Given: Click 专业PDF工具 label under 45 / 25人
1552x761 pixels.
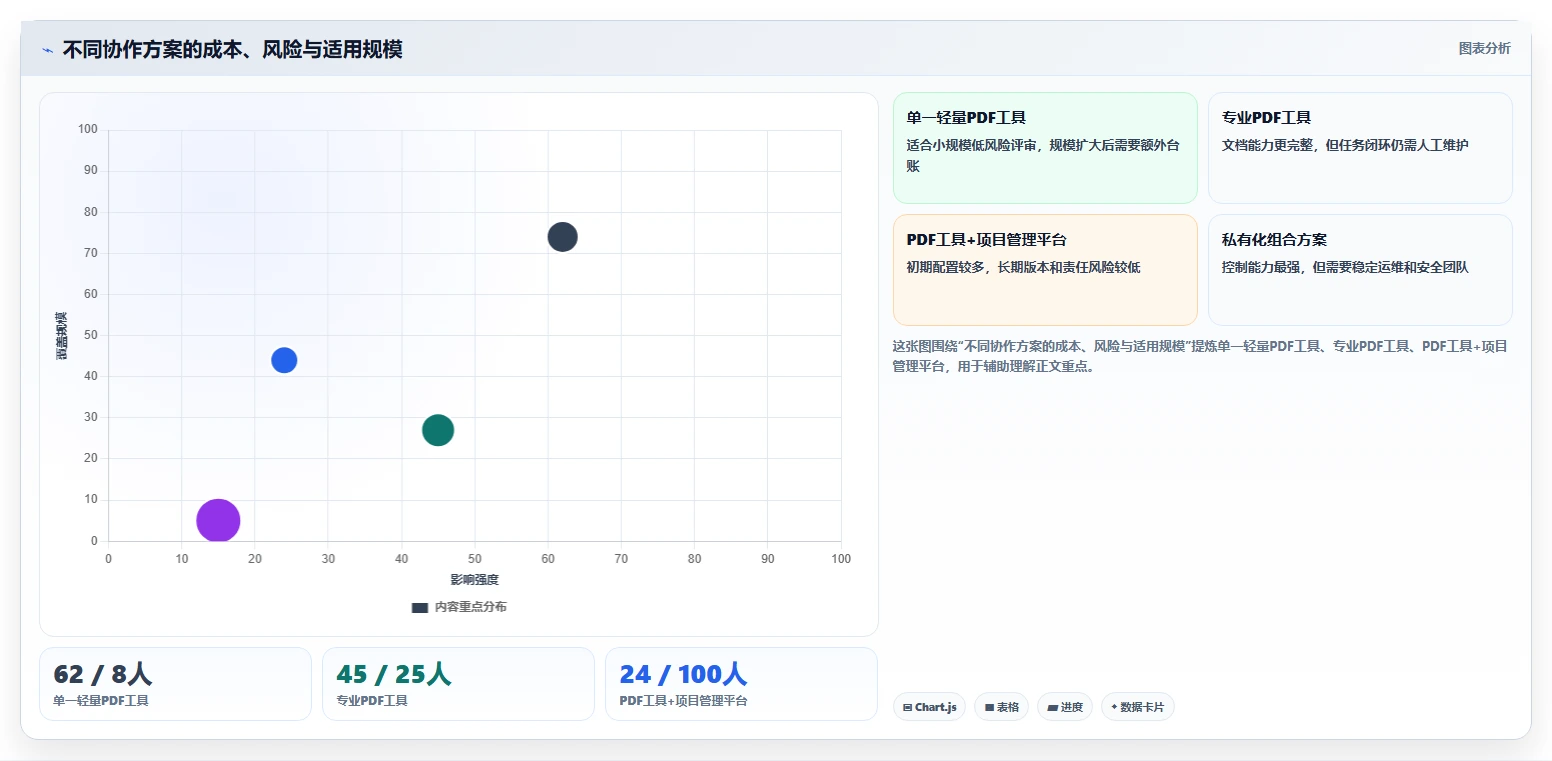Looking at the screenshot, I should [x=372, y=701].
